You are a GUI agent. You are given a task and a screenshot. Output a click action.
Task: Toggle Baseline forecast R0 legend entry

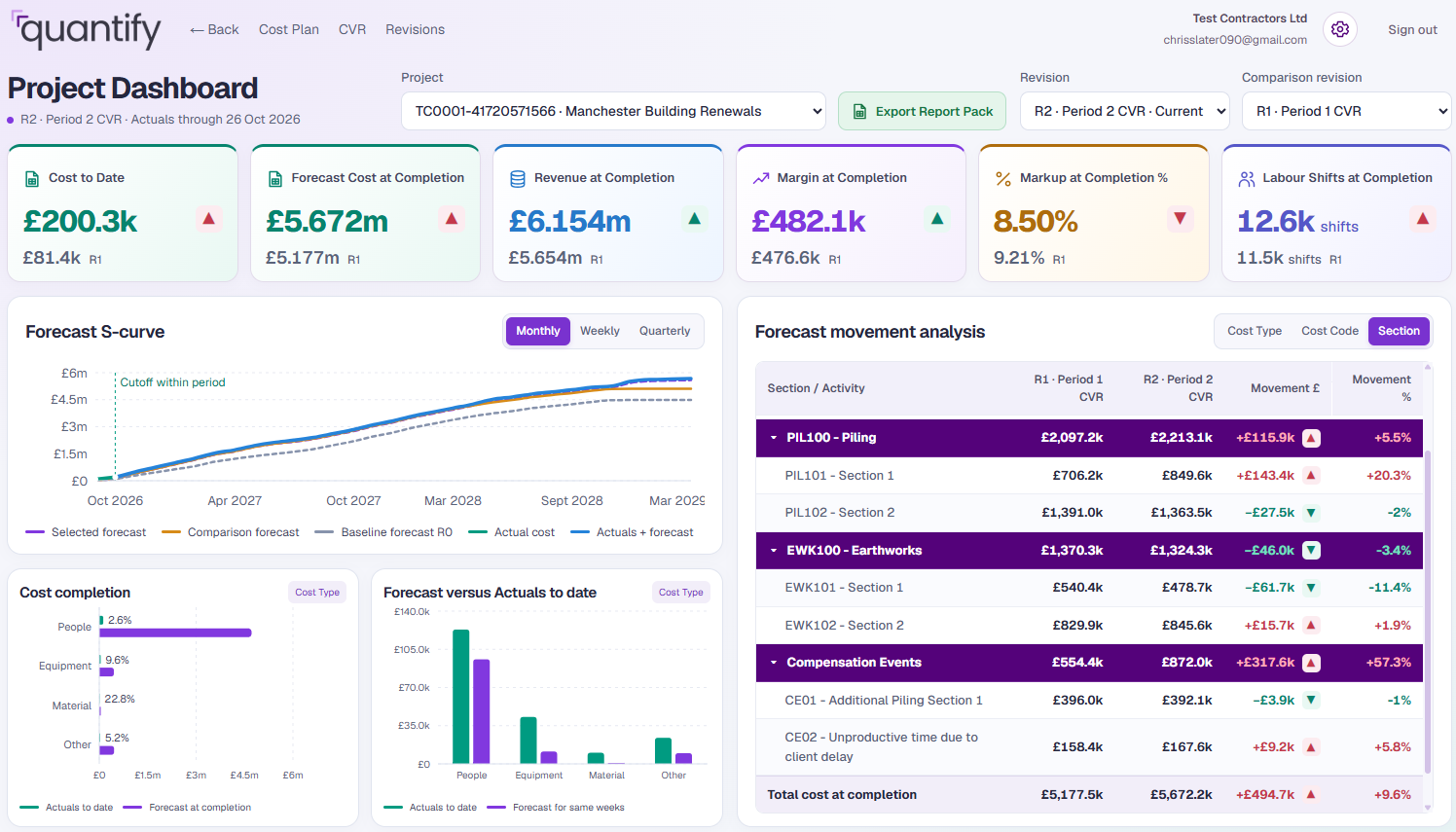coord(383,532)
